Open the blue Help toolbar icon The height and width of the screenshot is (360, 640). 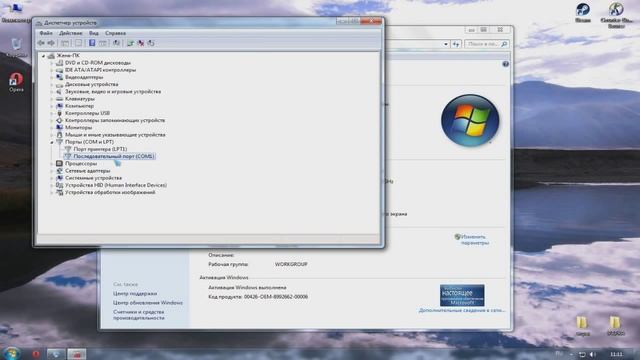point(92,43)
